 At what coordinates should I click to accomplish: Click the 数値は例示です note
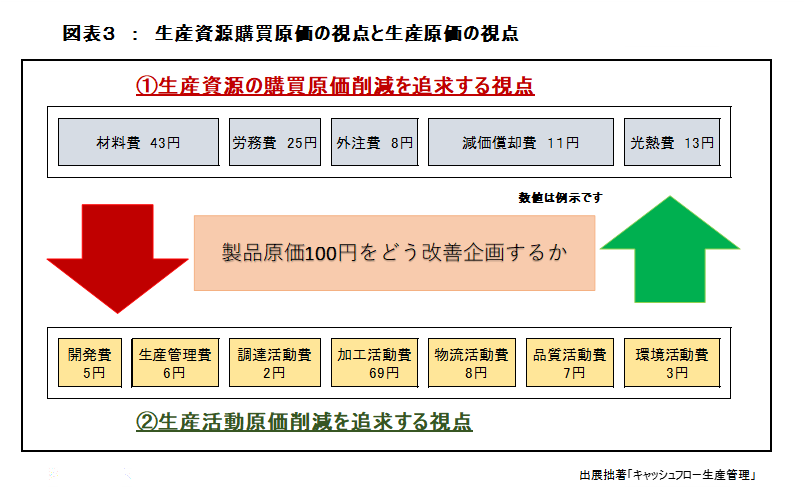click(560, 198)
